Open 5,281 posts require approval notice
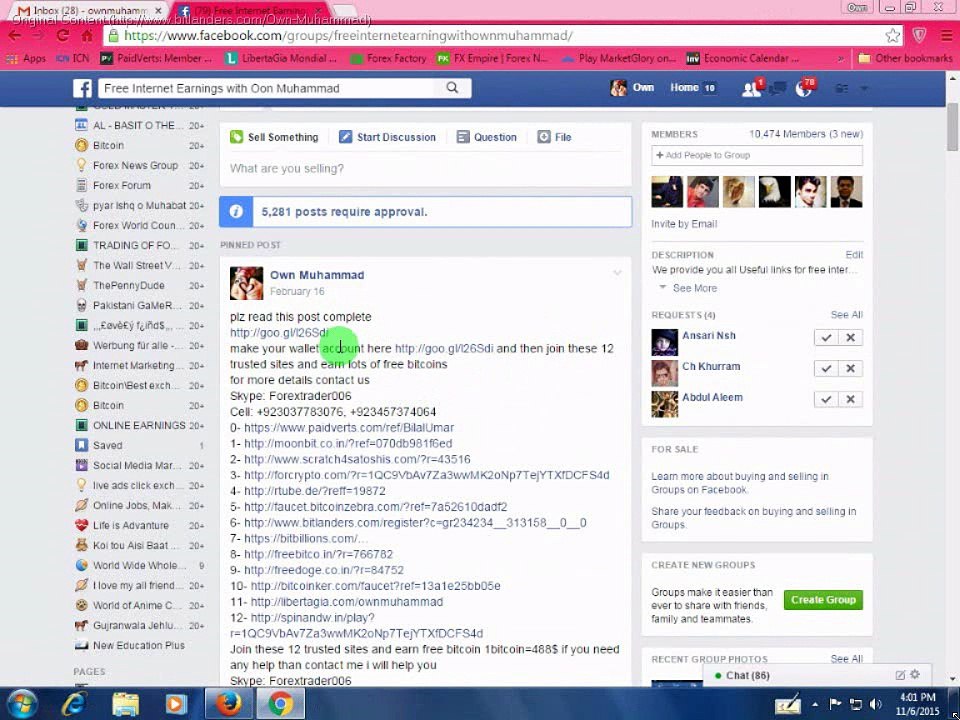960x720 pixels. coord(426,212)
